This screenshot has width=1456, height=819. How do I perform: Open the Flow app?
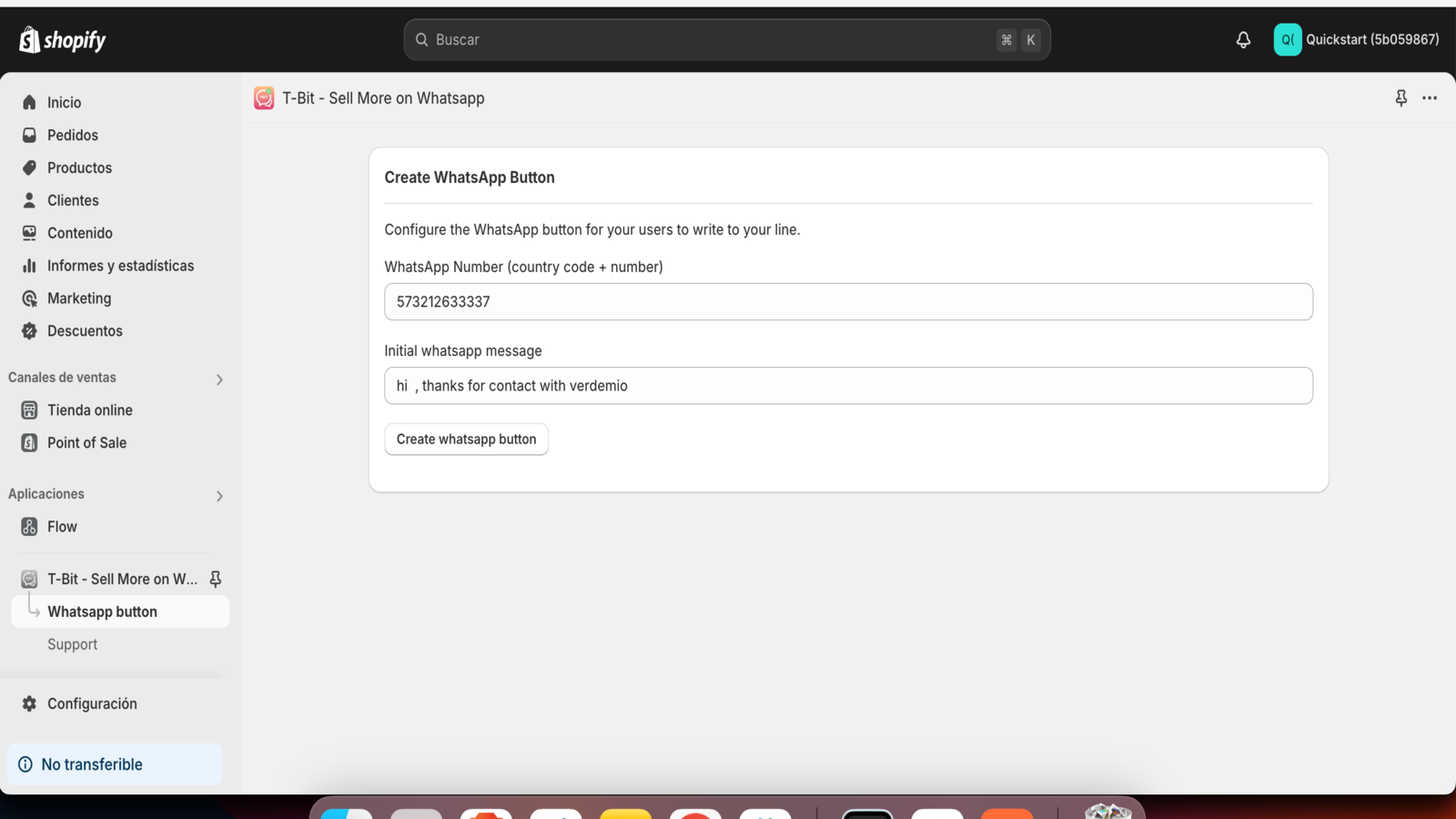tap(62, 527)
